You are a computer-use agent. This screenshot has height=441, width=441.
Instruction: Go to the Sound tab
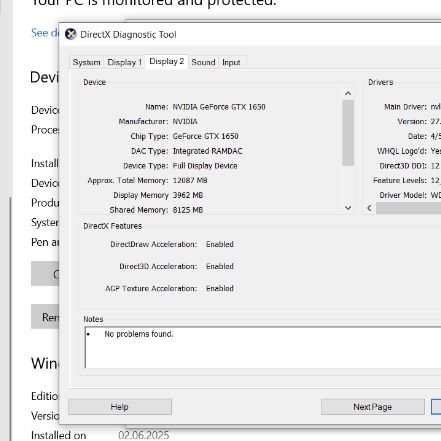tap(203, 62)
